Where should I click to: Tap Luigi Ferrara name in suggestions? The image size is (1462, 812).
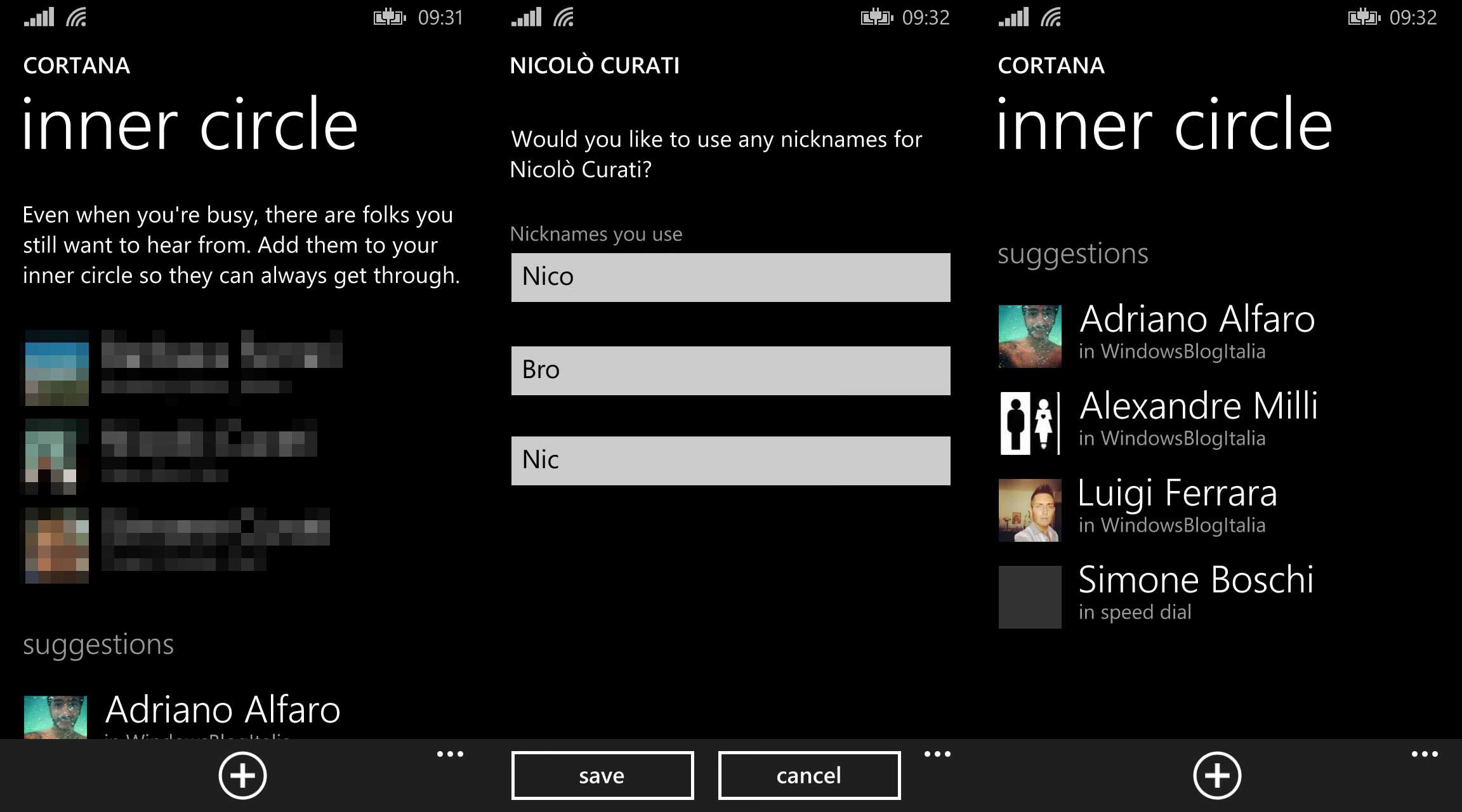tap(1178, 493)
